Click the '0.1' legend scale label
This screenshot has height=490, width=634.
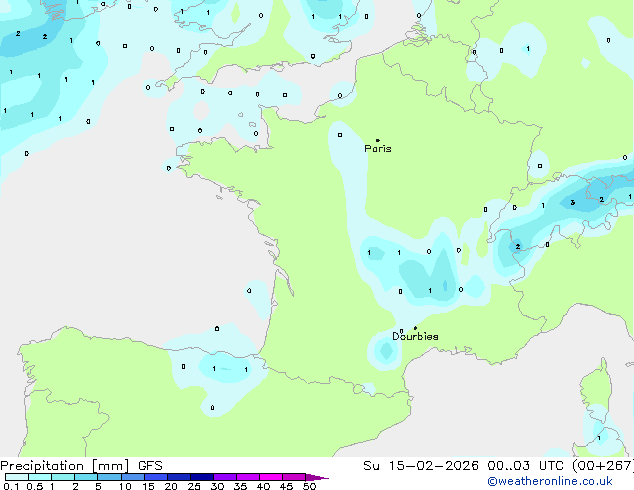click(x=11, y=486)
